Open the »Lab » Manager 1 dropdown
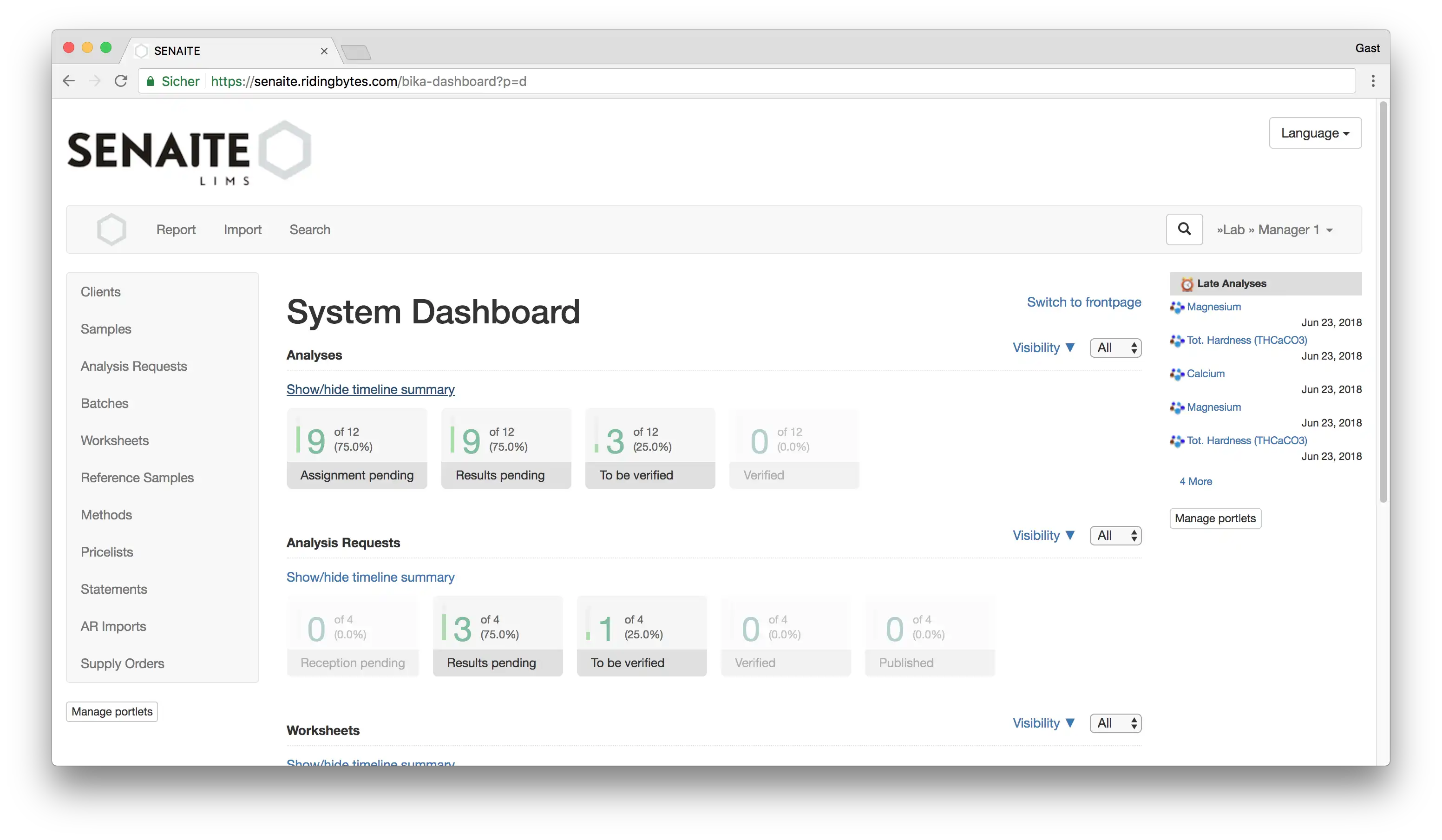Screen dimensions: 1442x840 (1275, 229)
